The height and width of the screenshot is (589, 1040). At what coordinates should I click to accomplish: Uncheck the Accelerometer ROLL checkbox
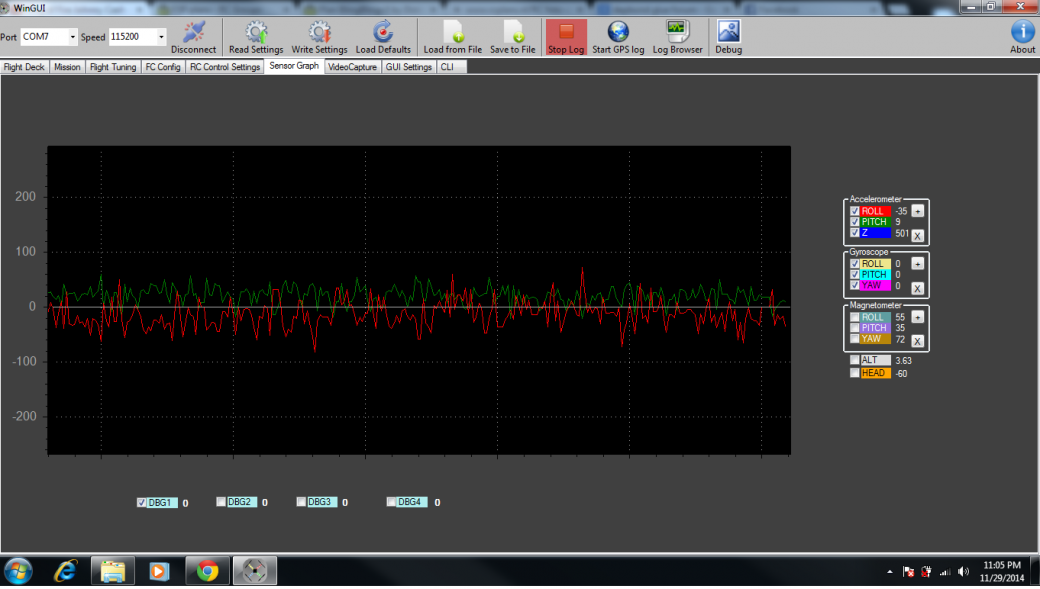(x=854, y=211)
